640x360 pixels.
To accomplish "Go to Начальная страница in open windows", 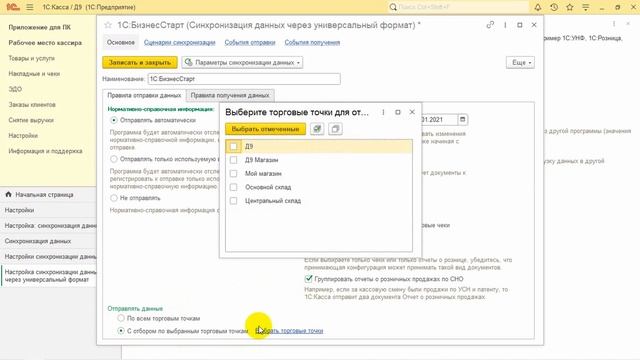I will point(48,195).
